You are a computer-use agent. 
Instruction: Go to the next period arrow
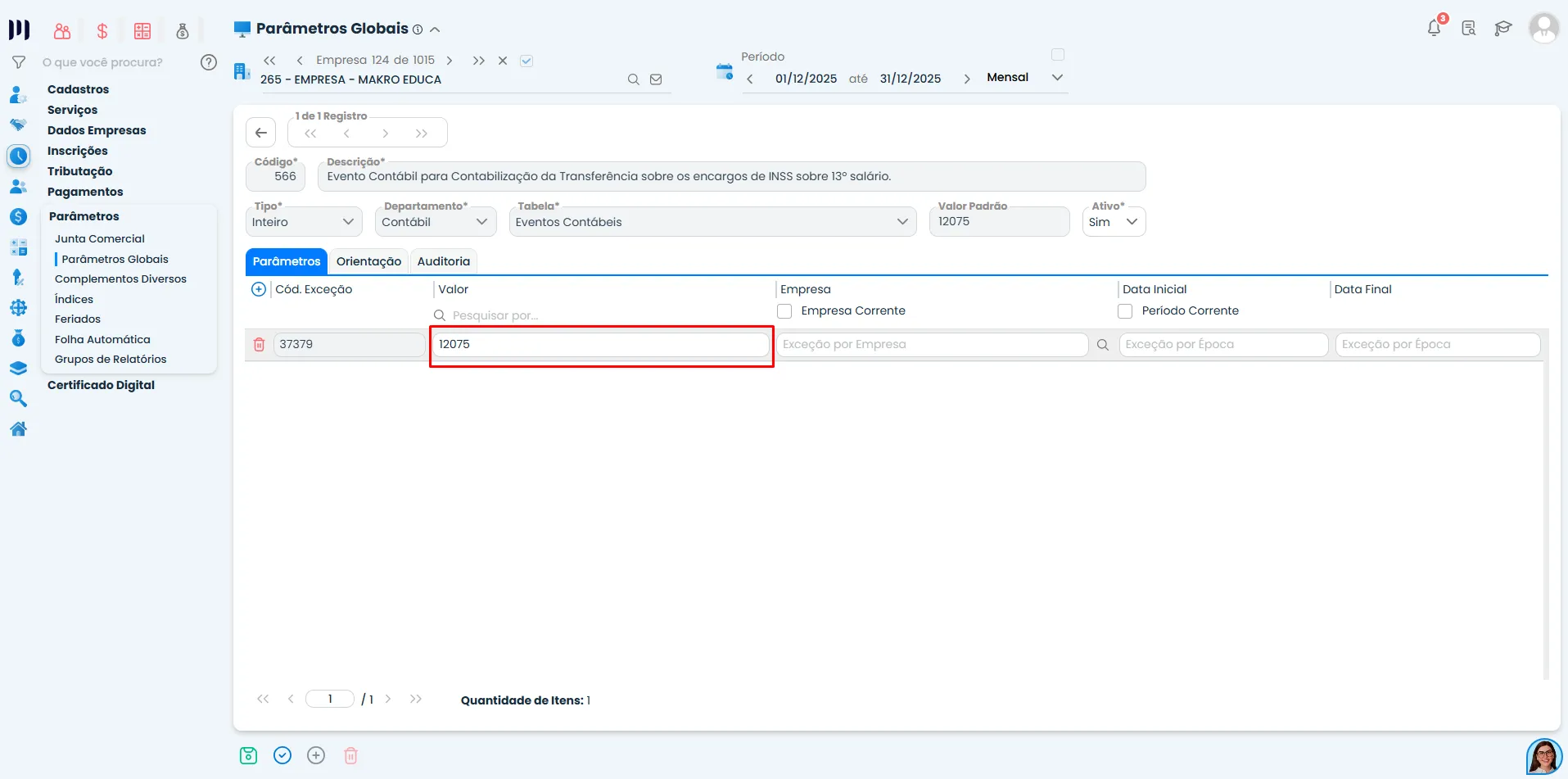coord(967,79)
